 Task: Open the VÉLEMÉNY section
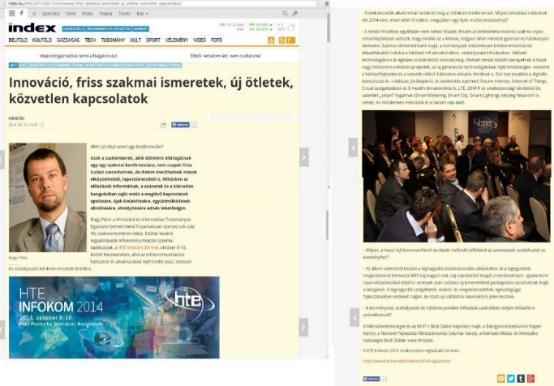click(x=177, y=40)
